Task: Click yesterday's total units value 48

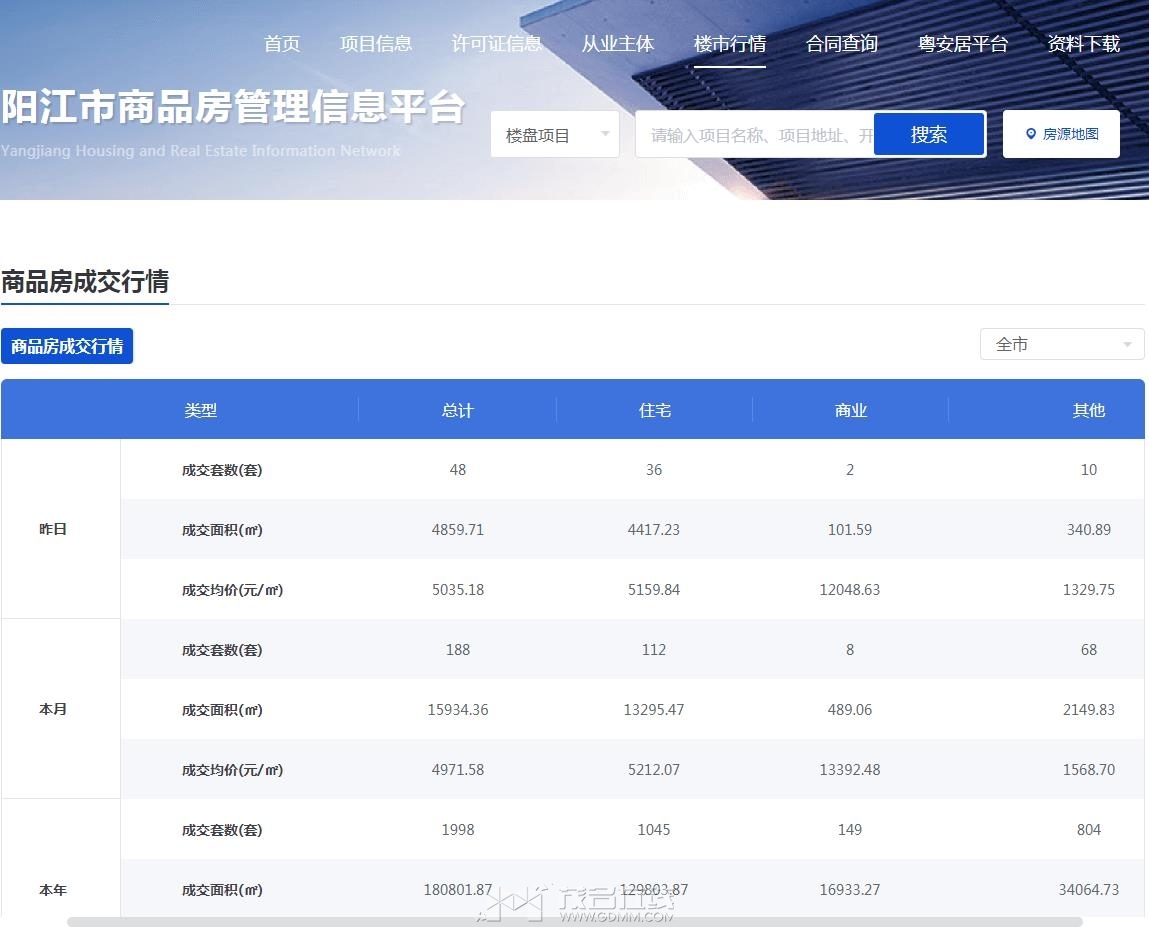Action: 458,470
